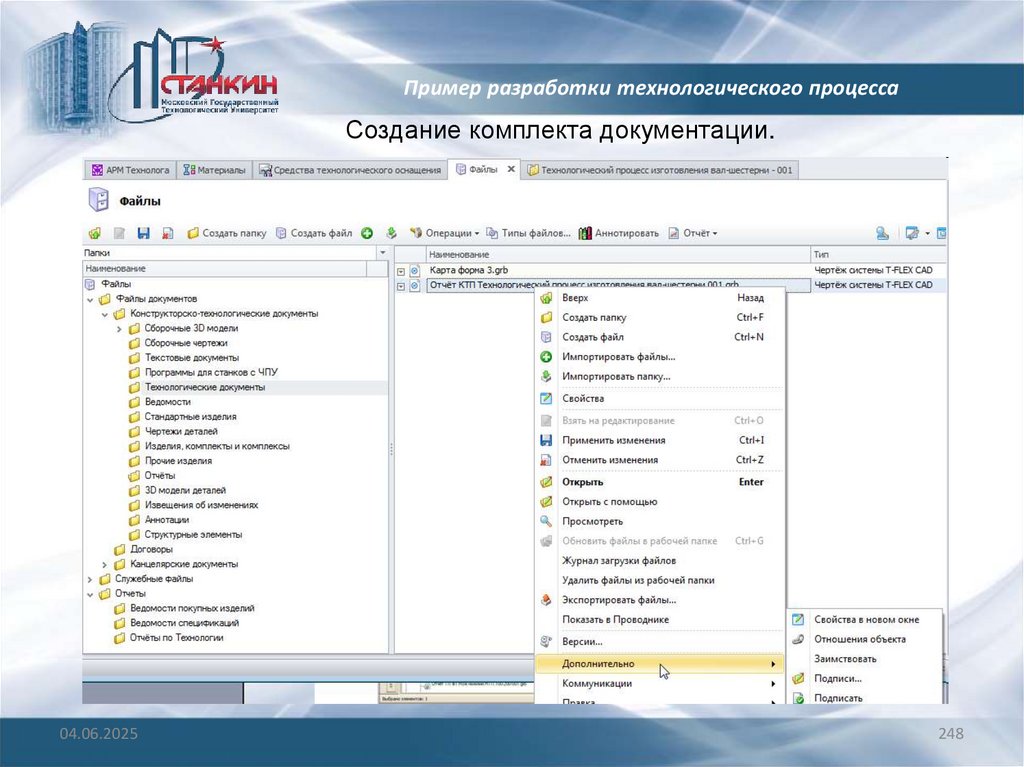Click Импортировать папку in context menu
The width and height of the screenshot is (1024, 767).
pos(616,376)
